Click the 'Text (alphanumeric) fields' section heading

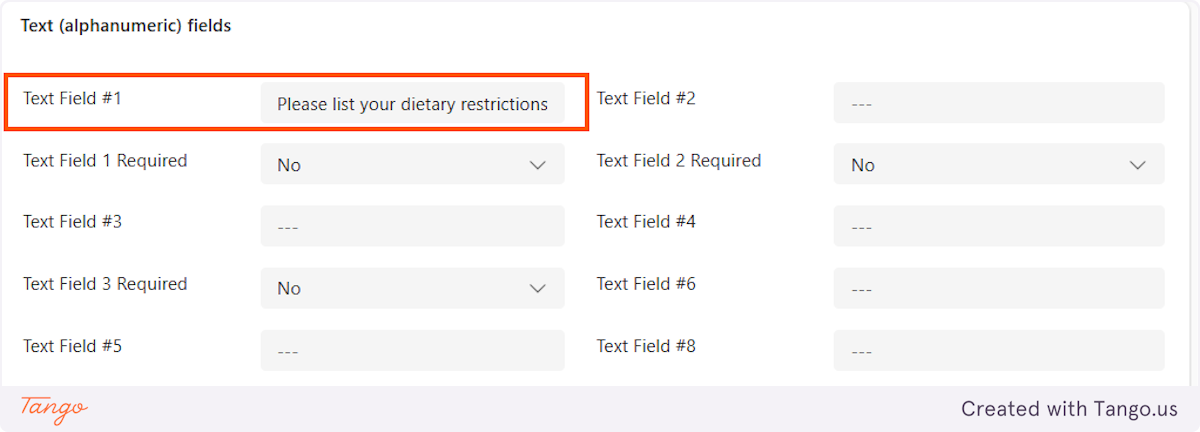[126, 26]
